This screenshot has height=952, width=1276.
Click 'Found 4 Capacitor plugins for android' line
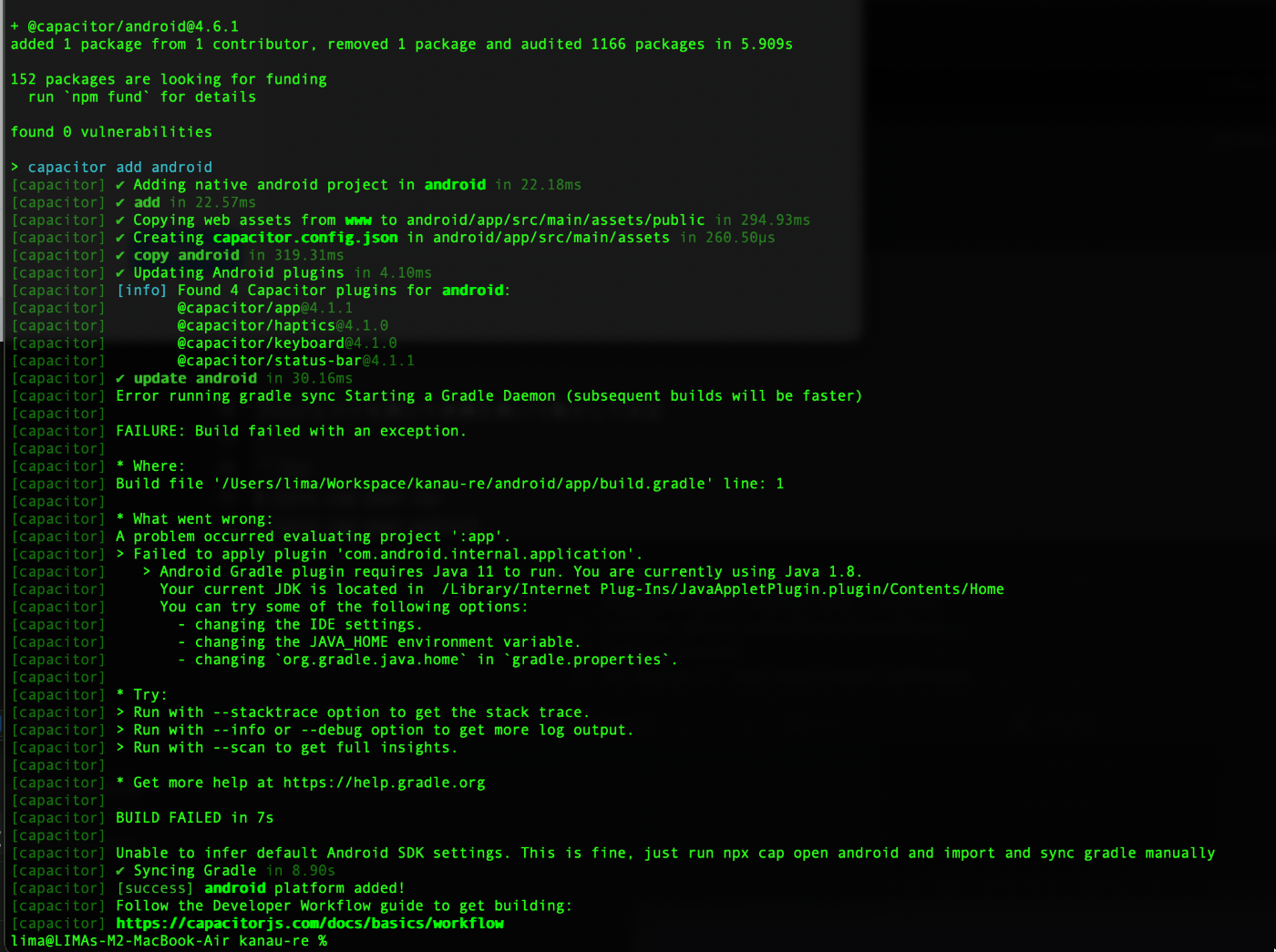click(314, 291)
